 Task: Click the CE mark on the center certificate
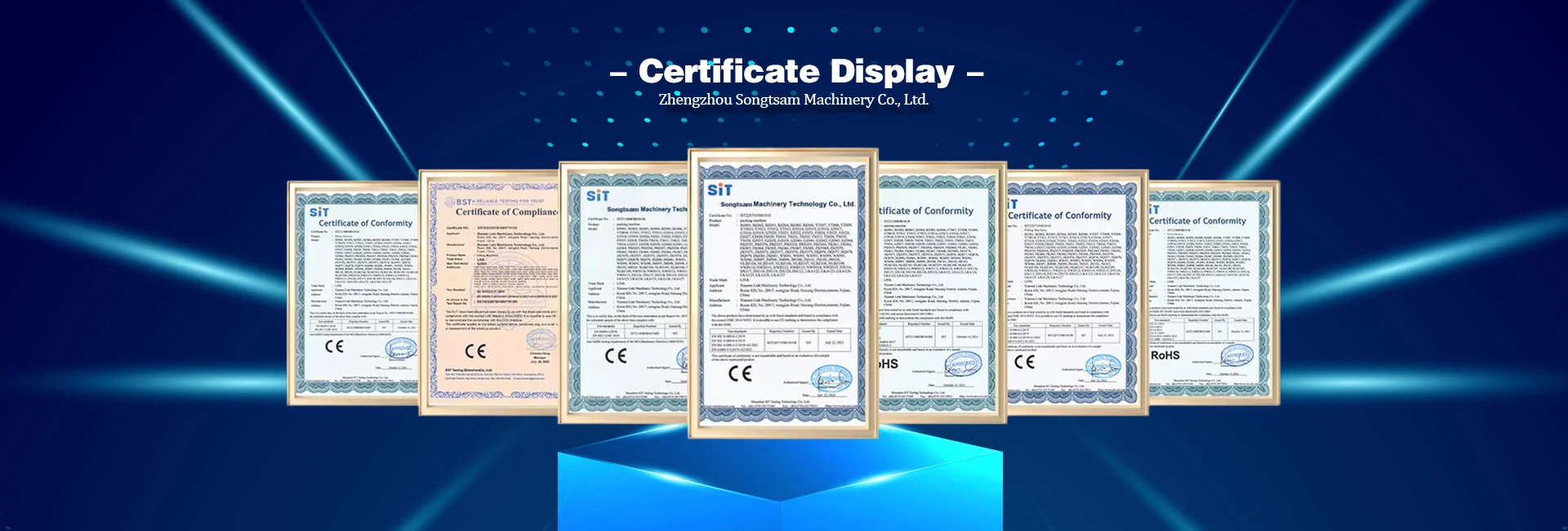740,373
